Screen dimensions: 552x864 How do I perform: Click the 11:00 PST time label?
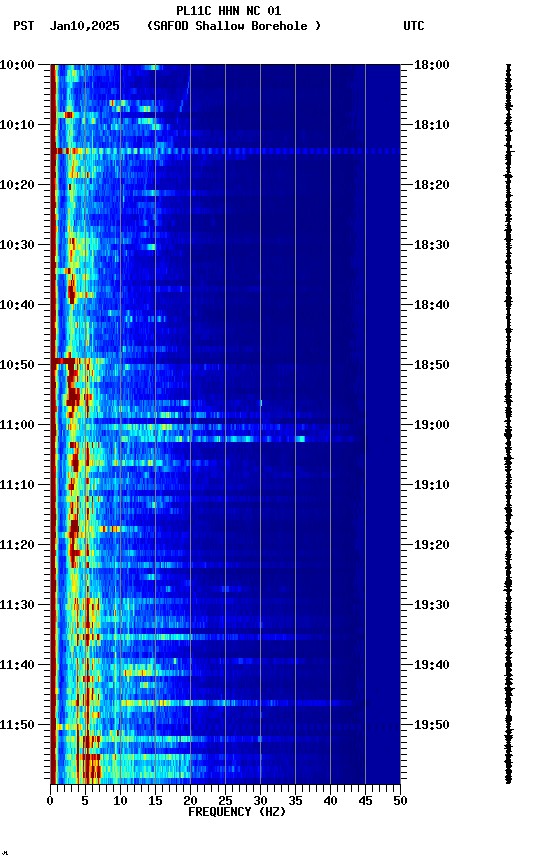[17, 425]
